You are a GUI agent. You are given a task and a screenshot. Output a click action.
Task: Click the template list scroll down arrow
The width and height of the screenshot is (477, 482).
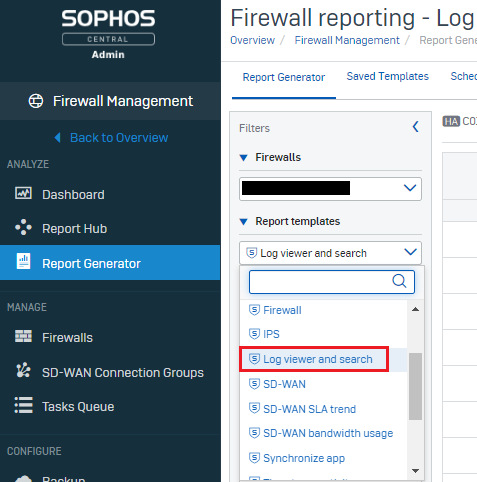coord(415,471)
